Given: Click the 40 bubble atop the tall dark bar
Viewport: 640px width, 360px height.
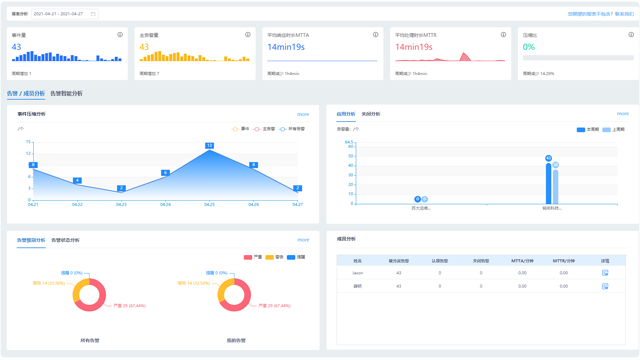Looking at the screenshot, I should [x=548, y=158].
